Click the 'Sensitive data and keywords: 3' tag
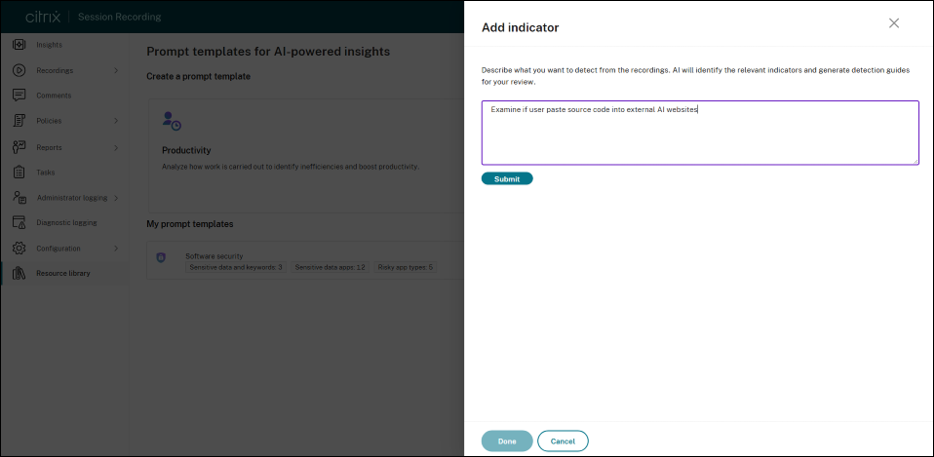The width and height of the screenshot is (934, 457). point(236,268)
